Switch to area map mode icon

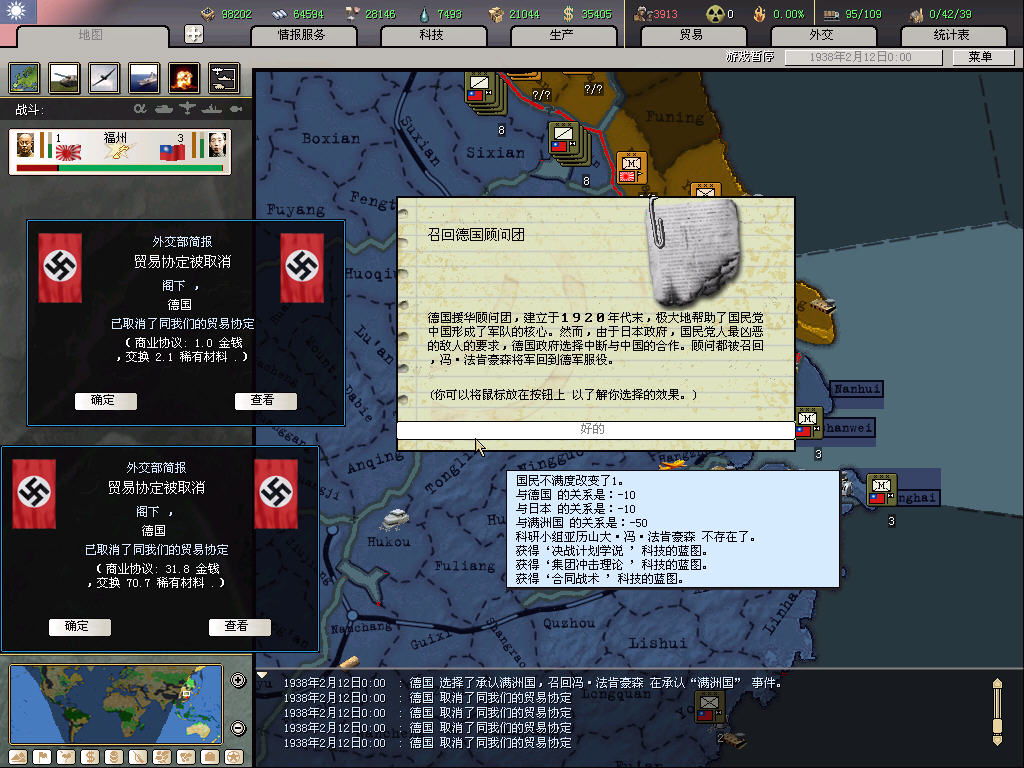(x=186, y=757)
